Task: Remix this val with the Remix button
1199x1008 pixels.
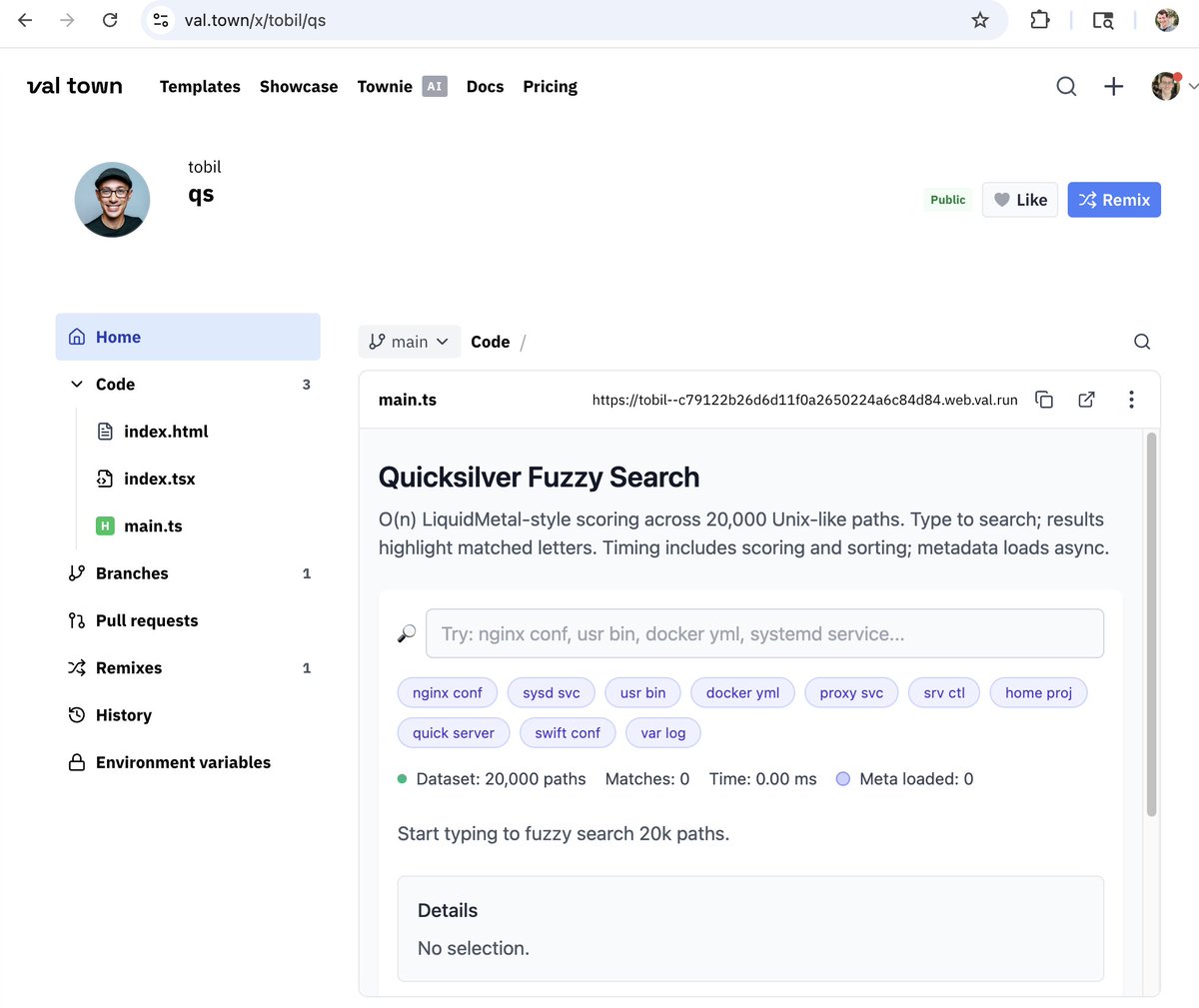Action: [1114, 200]
